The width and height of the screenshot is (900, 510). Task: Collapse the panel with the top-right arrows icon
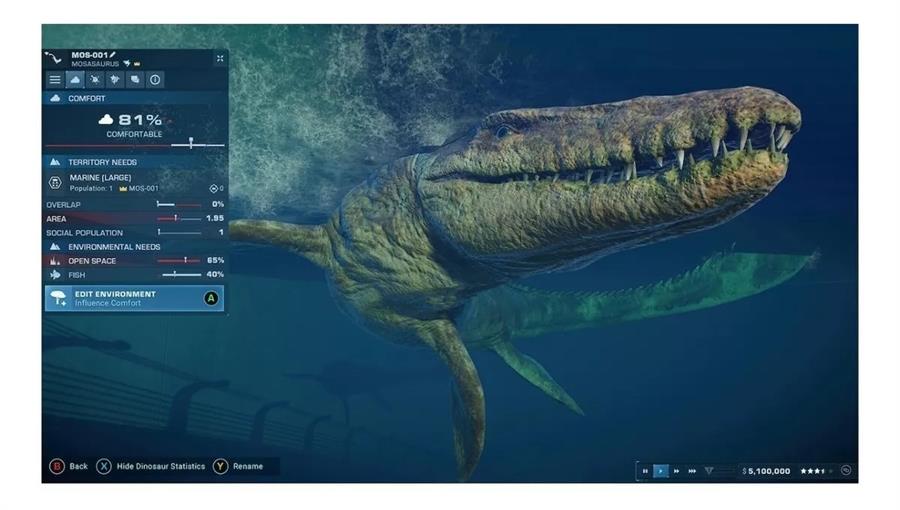point(220,59)
